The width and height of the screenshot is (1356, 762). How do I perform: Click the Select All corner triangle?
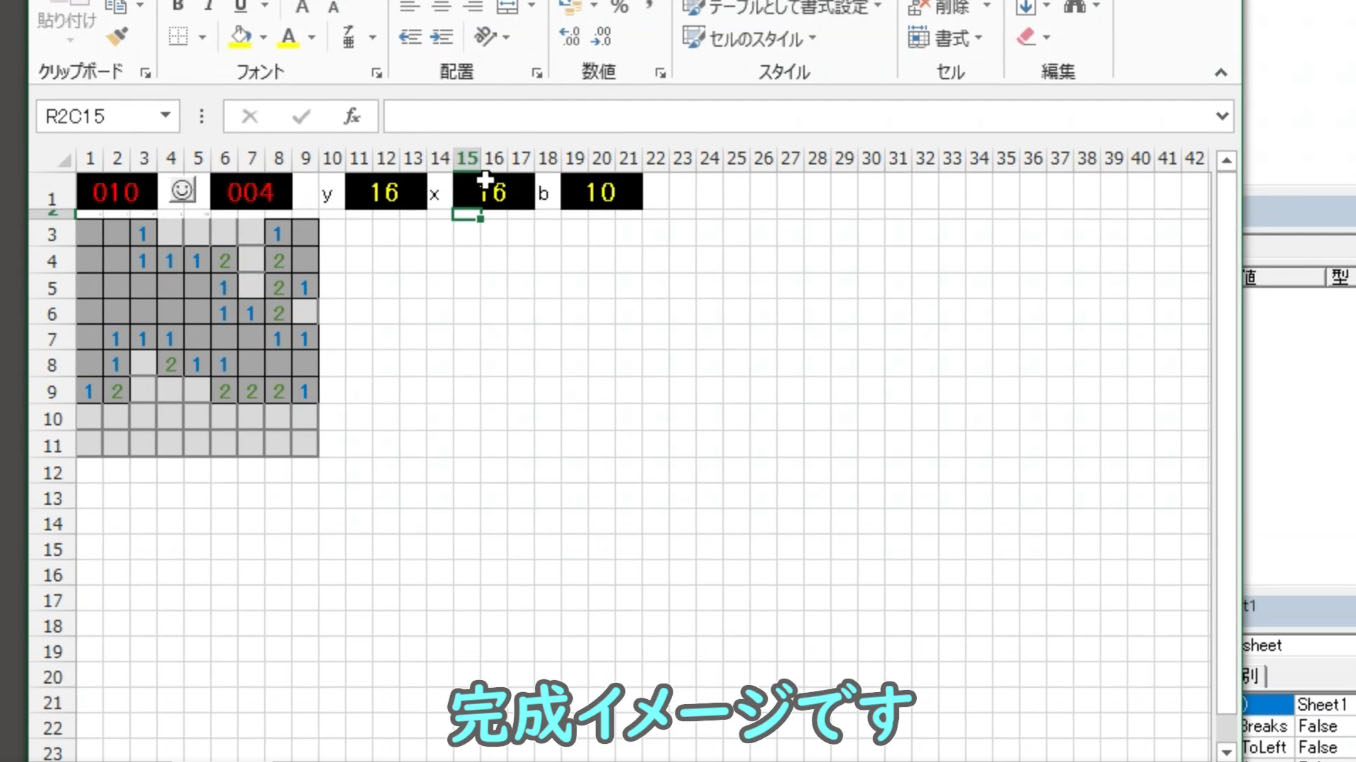coord(65,160)
